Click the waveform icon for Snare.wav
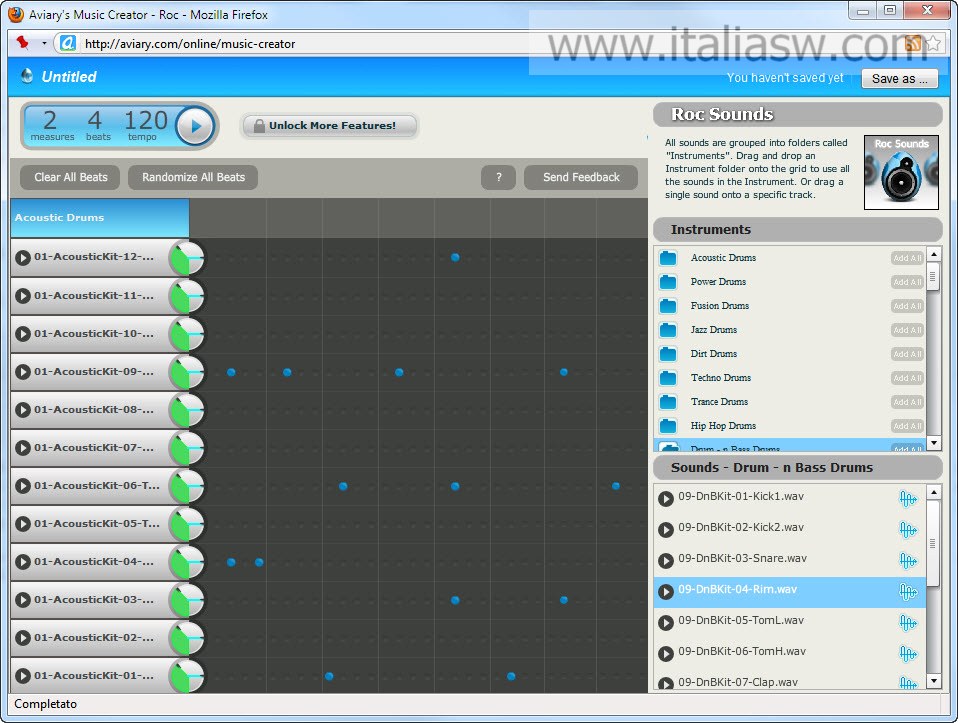Image resolution: width=958 pixels, height=723 pixels. tap(908, 560)
